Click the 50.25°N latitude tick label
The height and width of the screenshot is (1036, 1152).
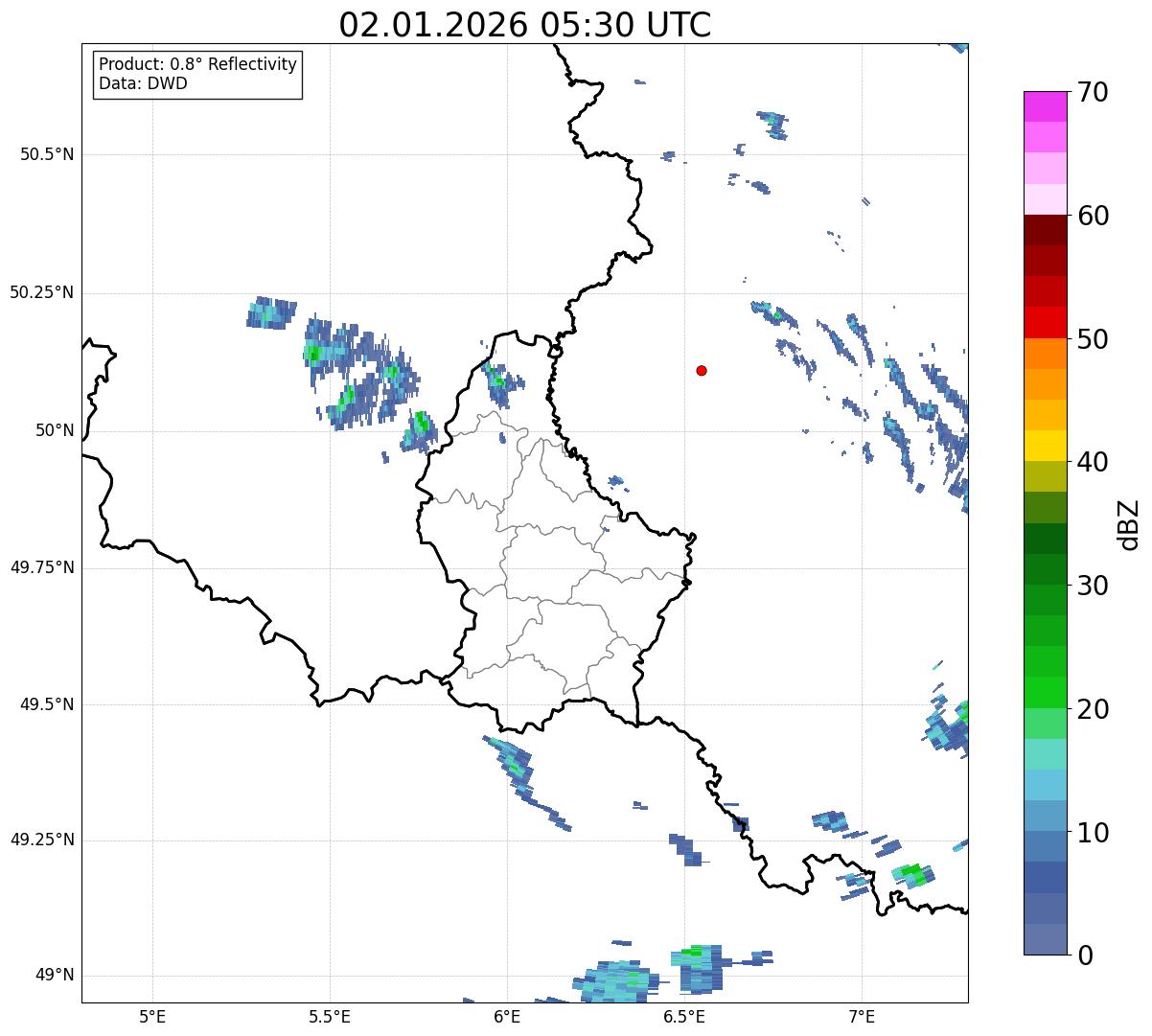(42, 292)
